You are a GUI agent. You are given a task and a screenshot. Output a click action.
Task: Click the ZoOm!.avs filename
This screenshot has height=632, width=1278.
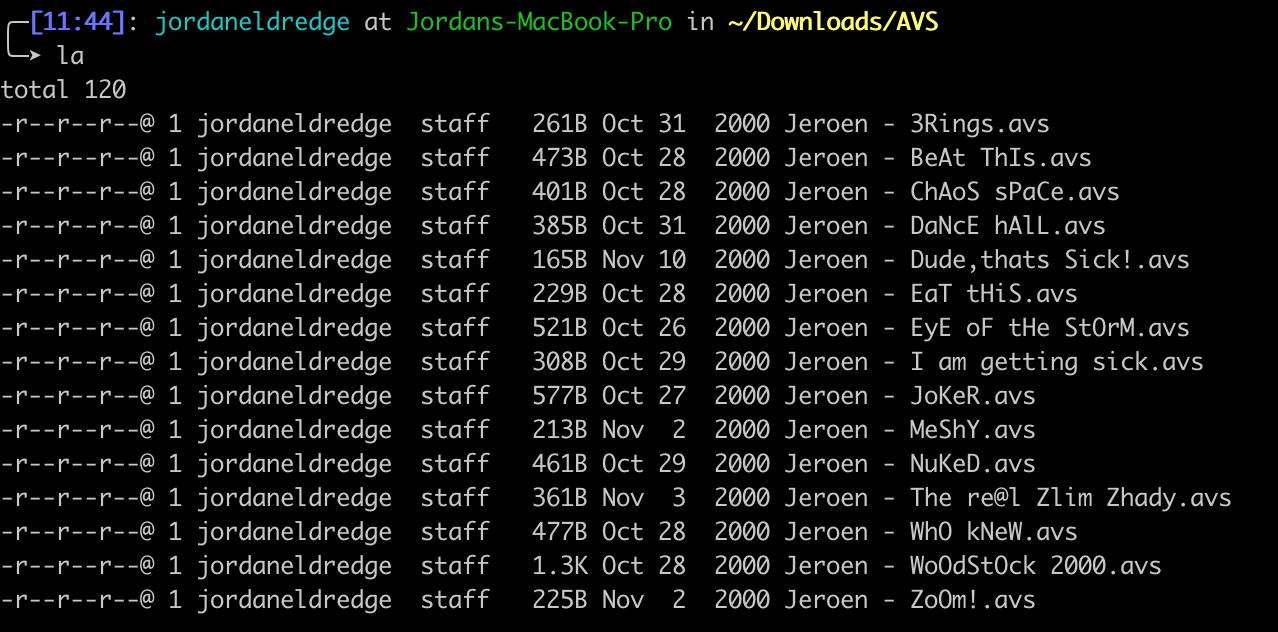(x=973, y=600)
